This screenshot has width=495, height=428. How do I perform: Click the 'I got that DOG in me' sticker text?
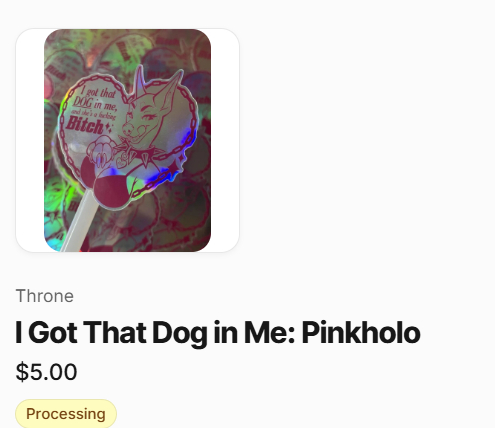(x=95, y=98)
